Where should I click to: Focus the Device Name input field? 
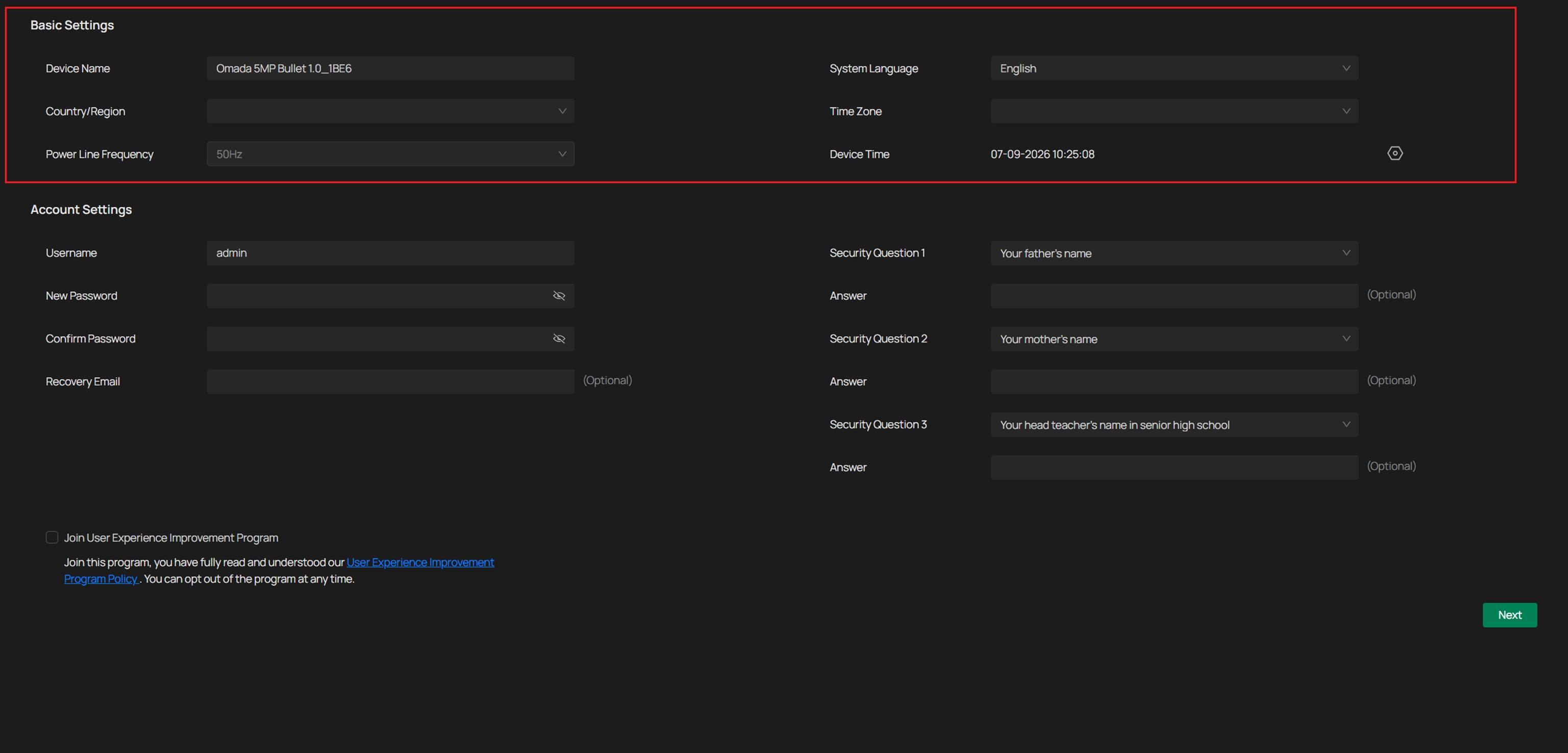390,68
